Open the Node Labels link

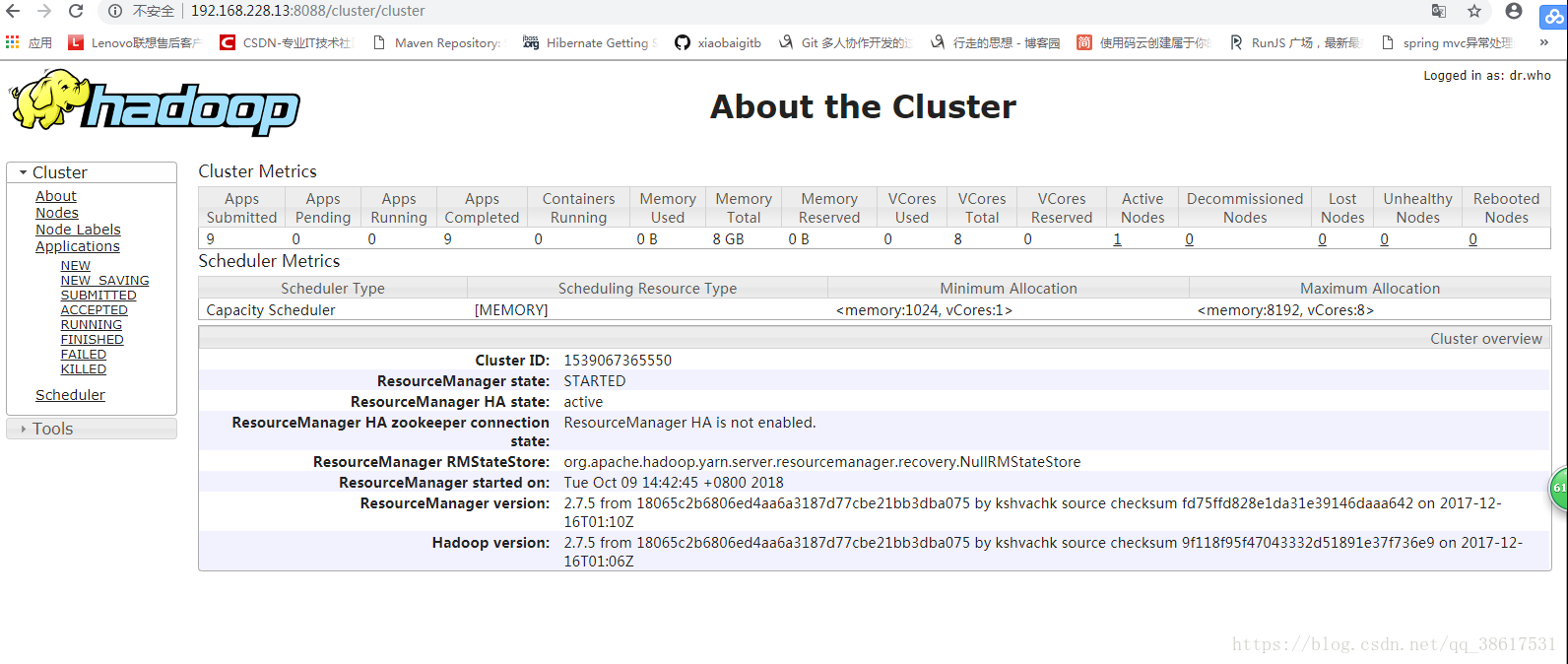pos(78,230)
